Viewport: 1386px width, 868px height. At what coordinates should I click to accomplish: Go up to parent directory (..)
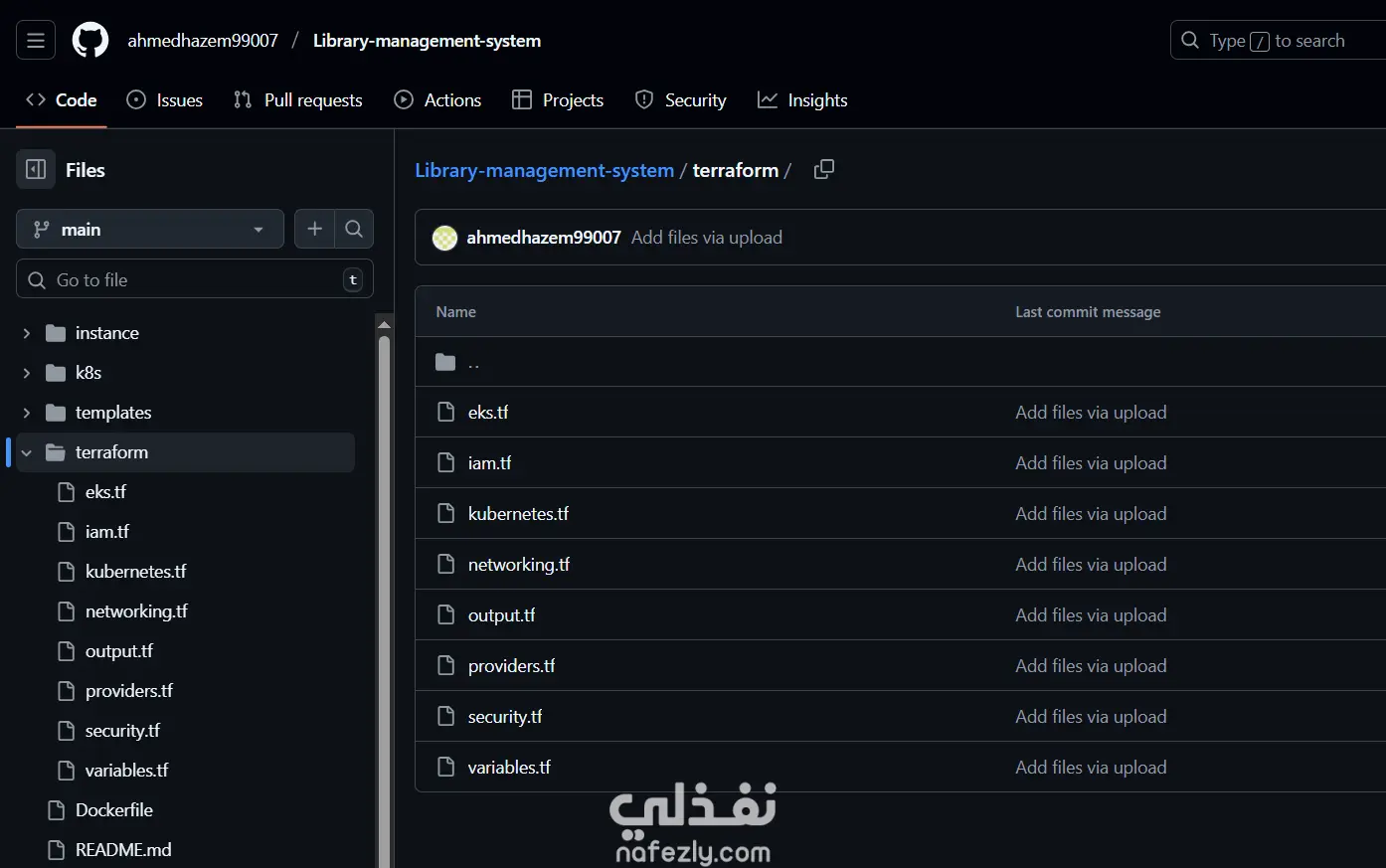click(x=473, y=362)
